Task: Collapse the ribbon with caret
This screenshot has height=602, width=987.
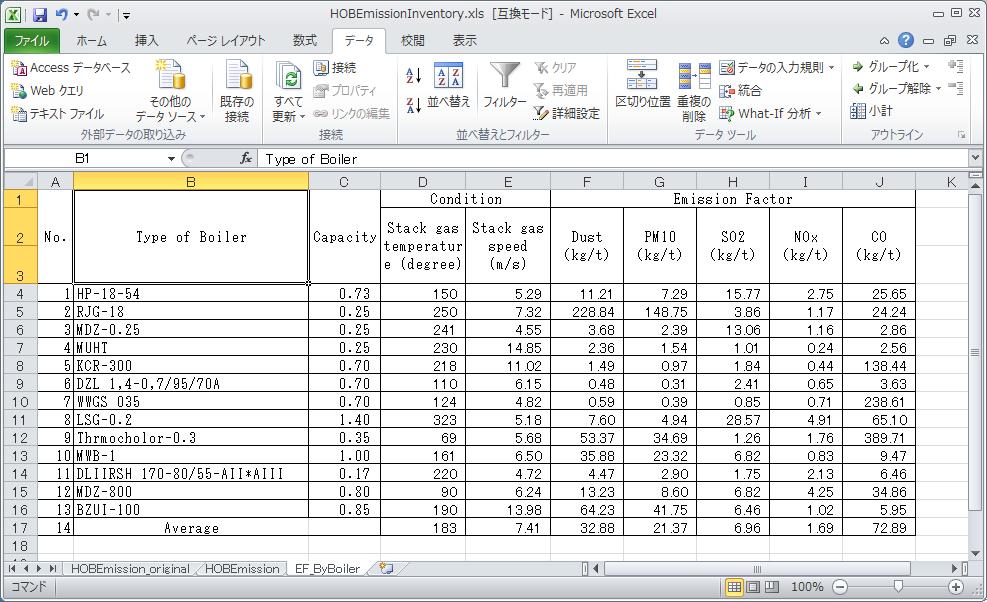Action: (x=884, y=41)
